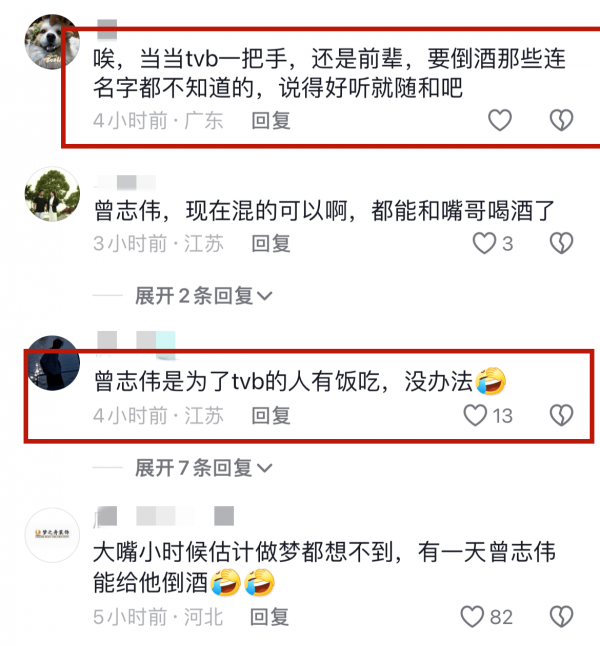Dislike the 为了tvb的人有饭吃 comment
600x646 pixels.
pyautogui.click(x=562, y=415)
